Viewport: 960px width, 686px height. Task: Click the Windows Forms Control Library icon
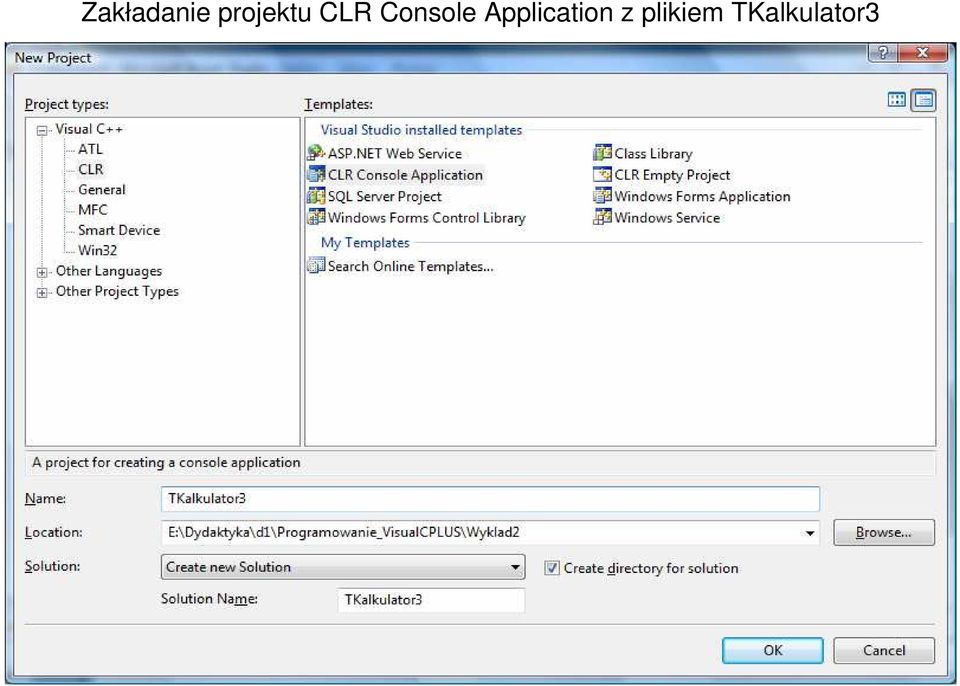[316, 217]
